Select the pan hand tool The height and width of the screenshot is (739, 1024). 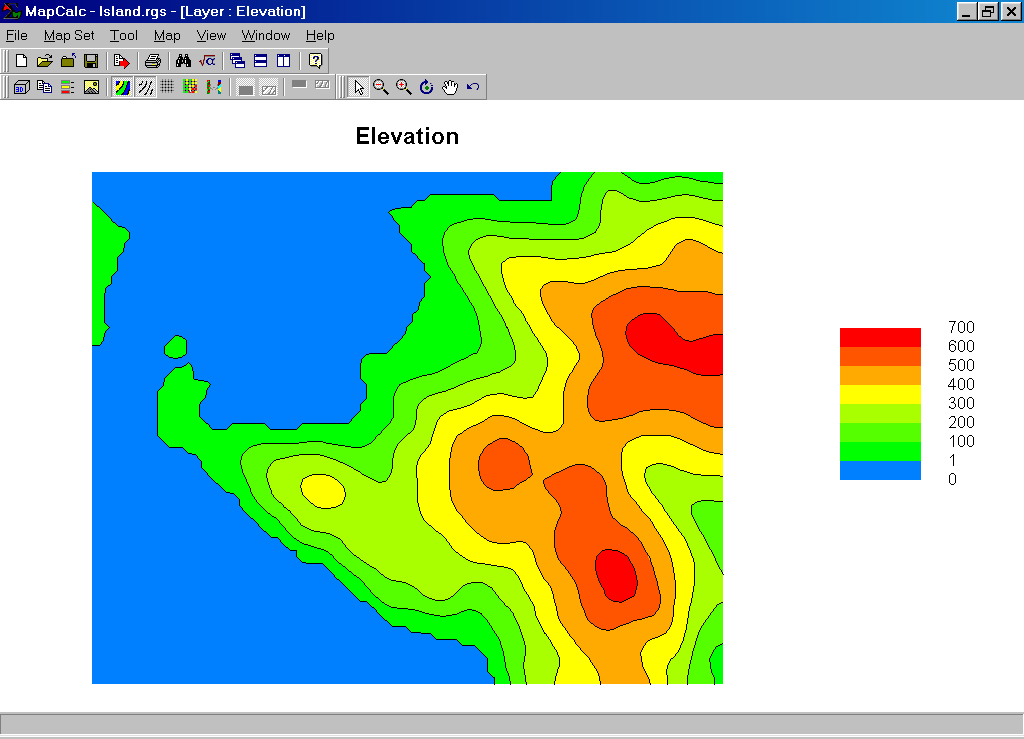[x=450, y=87]
